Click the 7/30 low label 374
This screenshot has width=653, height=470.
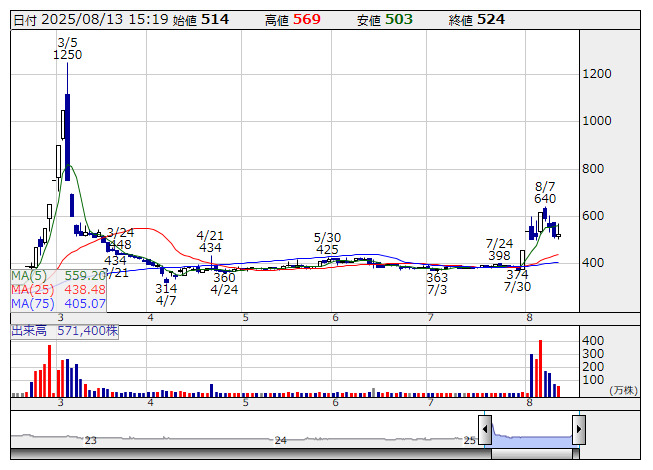pyautogui.click(x=517, y=275)
